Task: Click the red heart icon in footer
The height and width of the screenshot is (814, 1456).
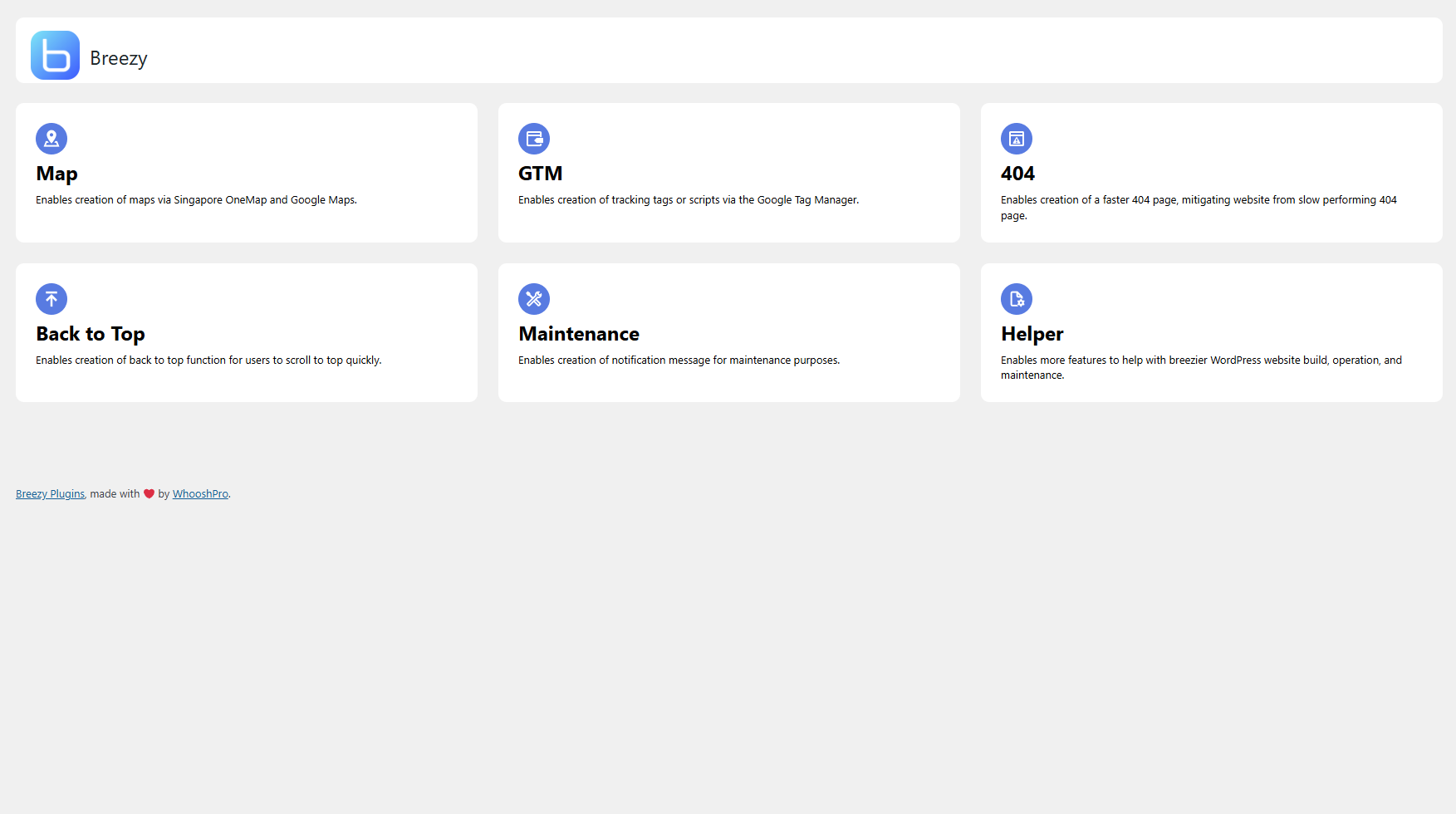Action: click(150, 494)
